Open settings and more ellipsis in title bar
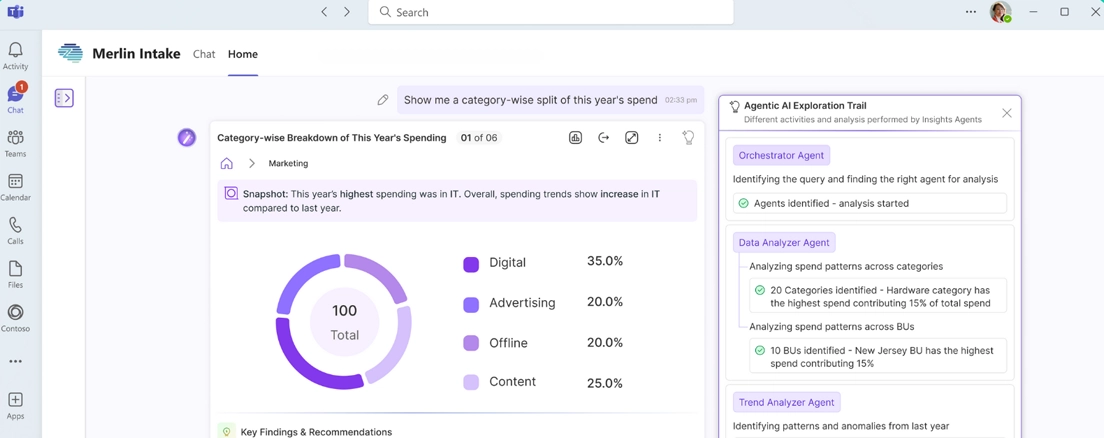Screen dimensions: 1104x438 click(x=971, y=12)
